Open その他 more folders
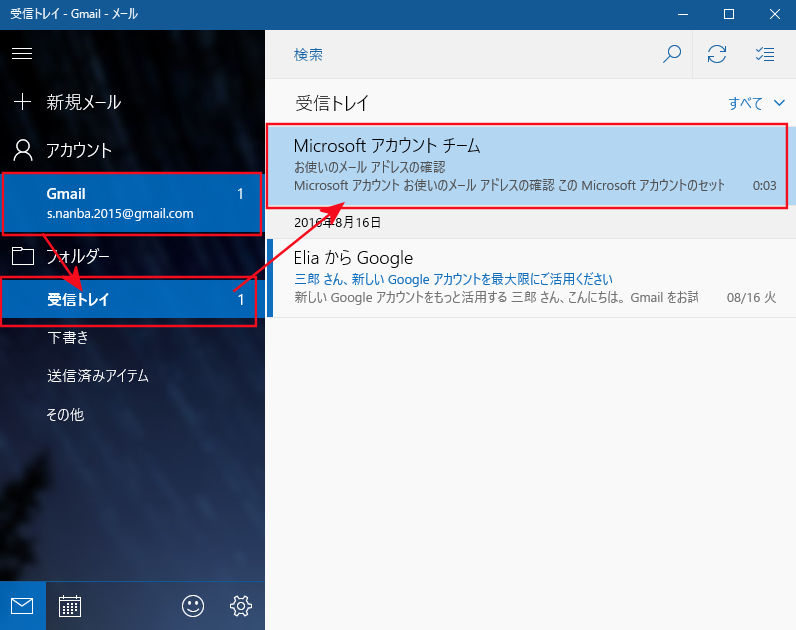The image size is (796, 630). pos(65,415)
